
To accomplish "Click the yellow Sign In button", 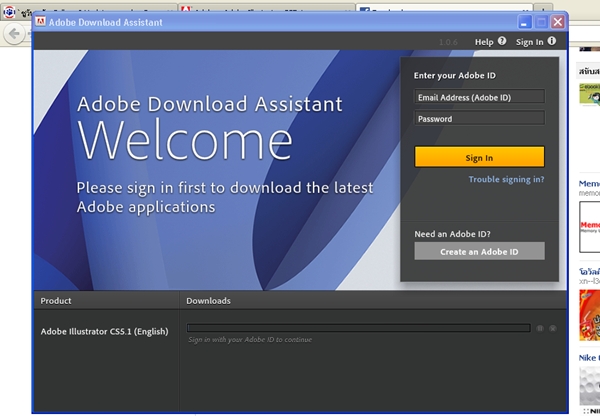I will pos(479,157).
